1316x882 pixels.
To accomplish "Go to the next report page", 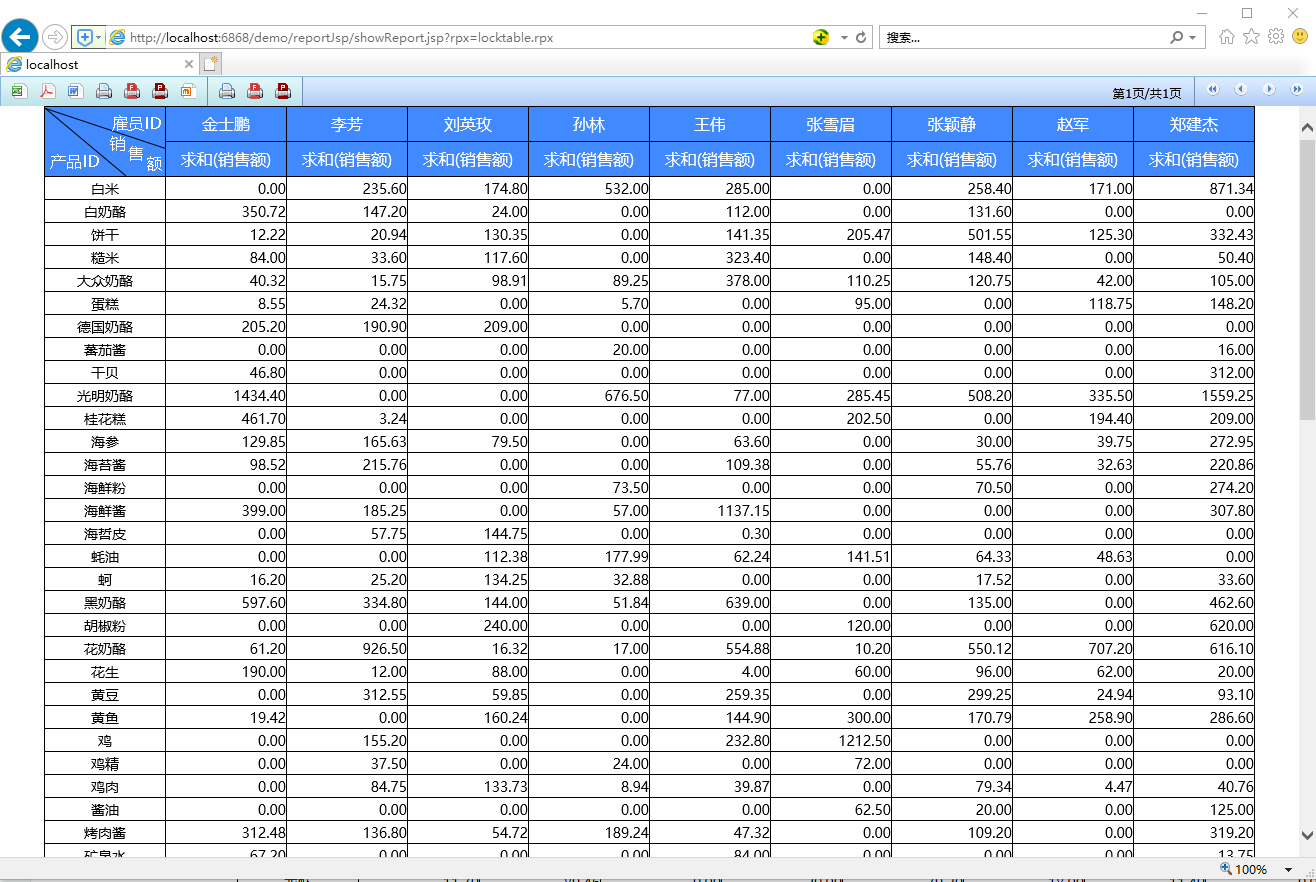I will (x=1269, y=90).
